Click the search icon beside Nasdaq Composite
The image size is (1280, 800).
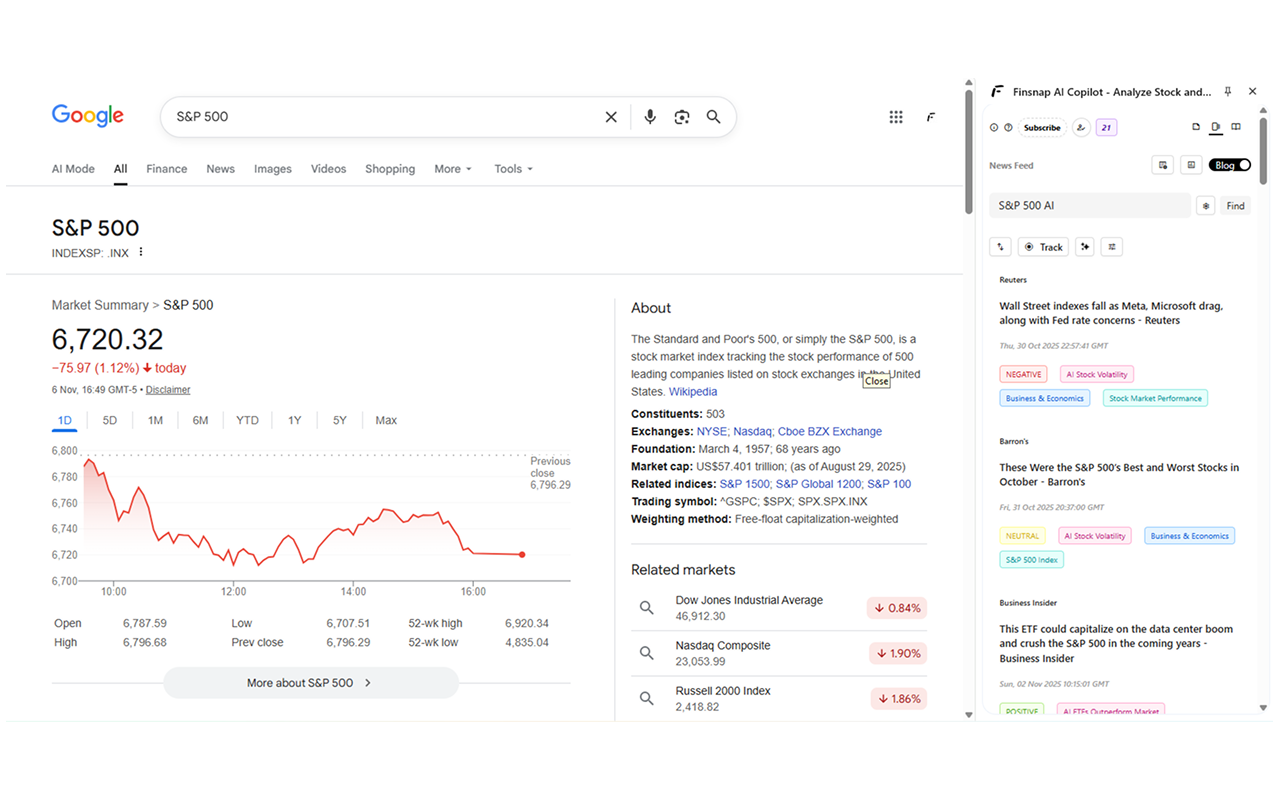pyautogui.click(x=647, y=653)
